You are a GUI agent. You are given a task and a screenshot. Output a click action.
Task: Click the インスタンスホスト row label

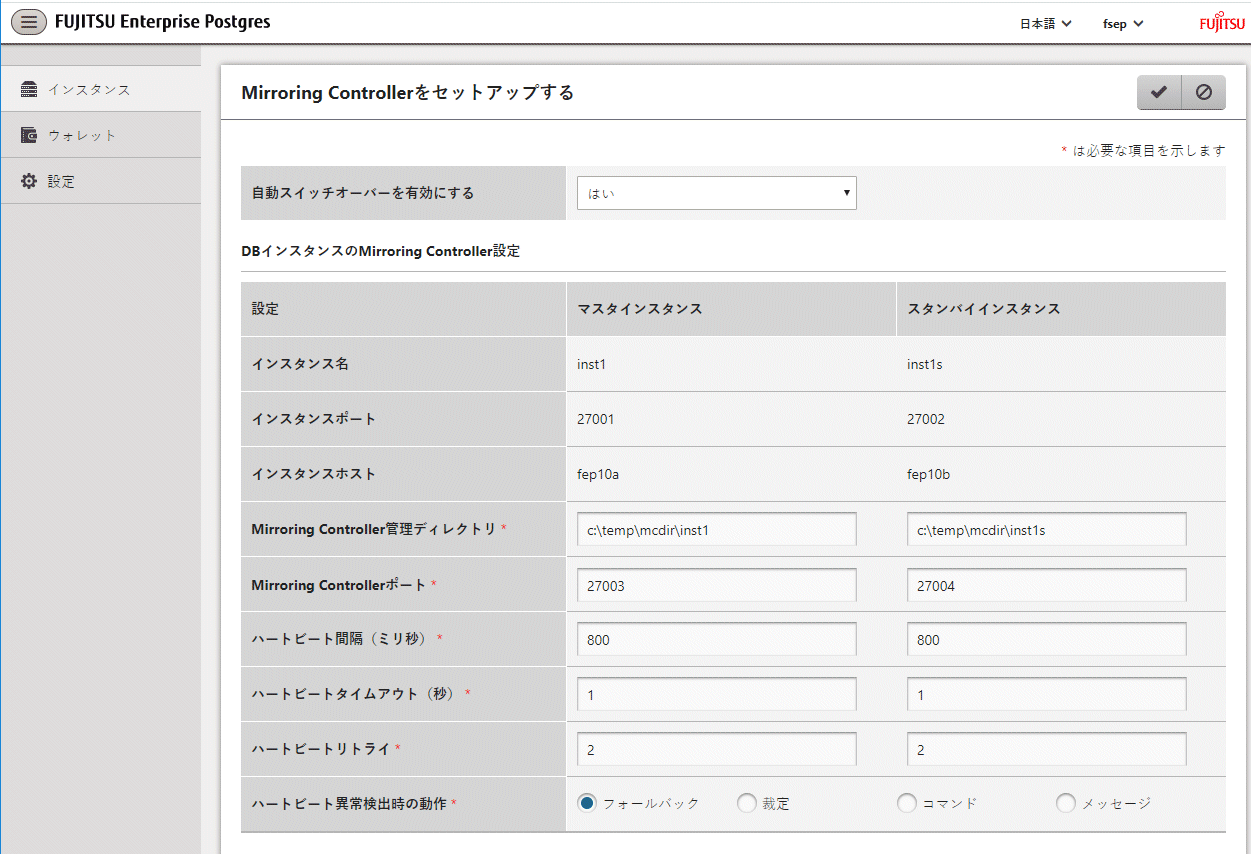coord(314,474)
